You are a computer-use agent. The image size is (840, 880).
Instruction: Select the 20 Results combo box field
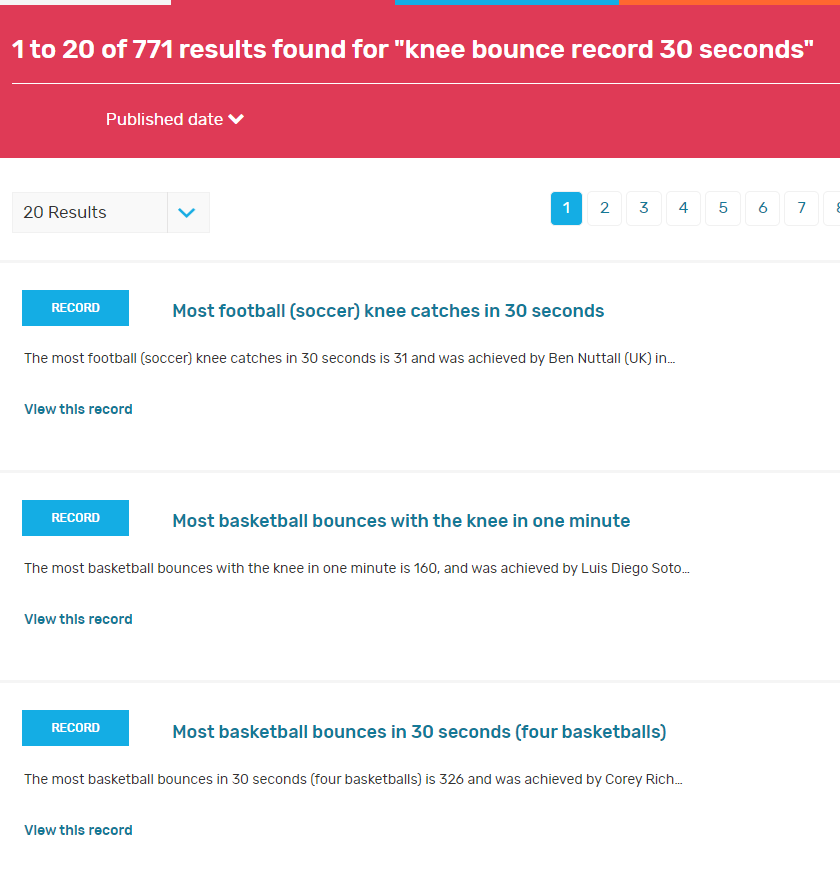click(x=111, y=212)
